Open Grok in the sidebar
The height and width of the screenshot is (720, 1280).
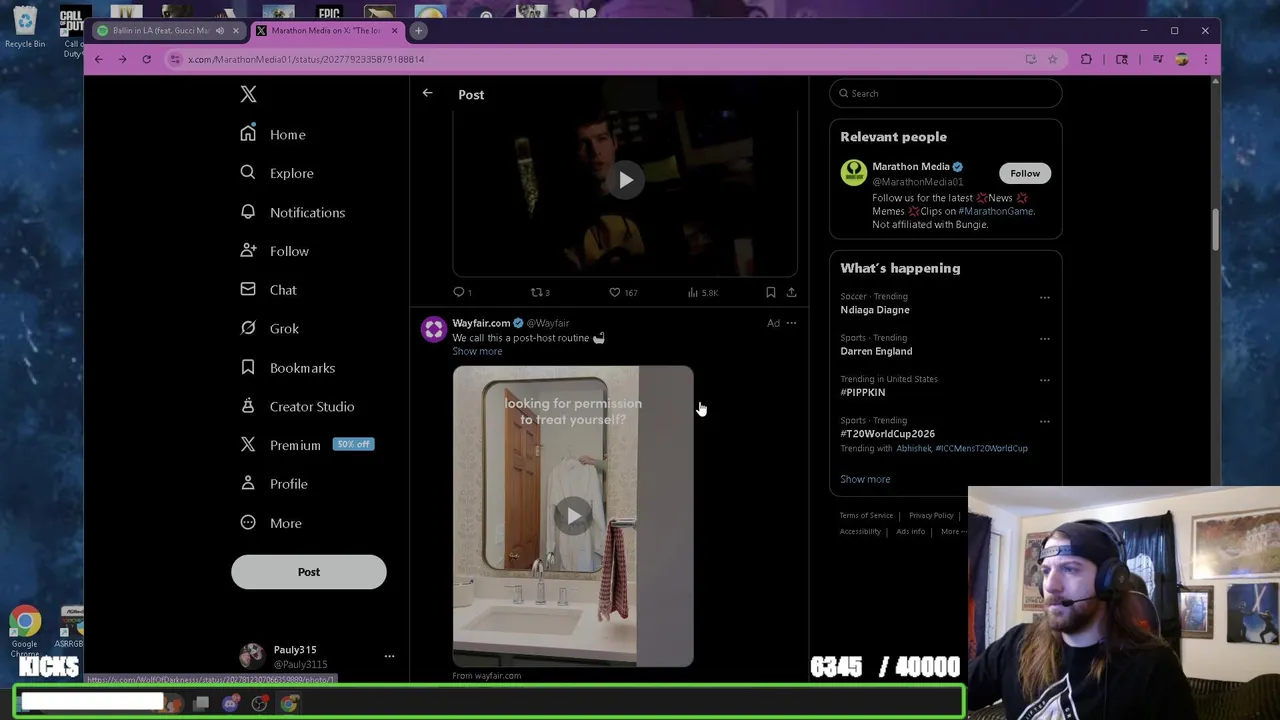(270, 328)
